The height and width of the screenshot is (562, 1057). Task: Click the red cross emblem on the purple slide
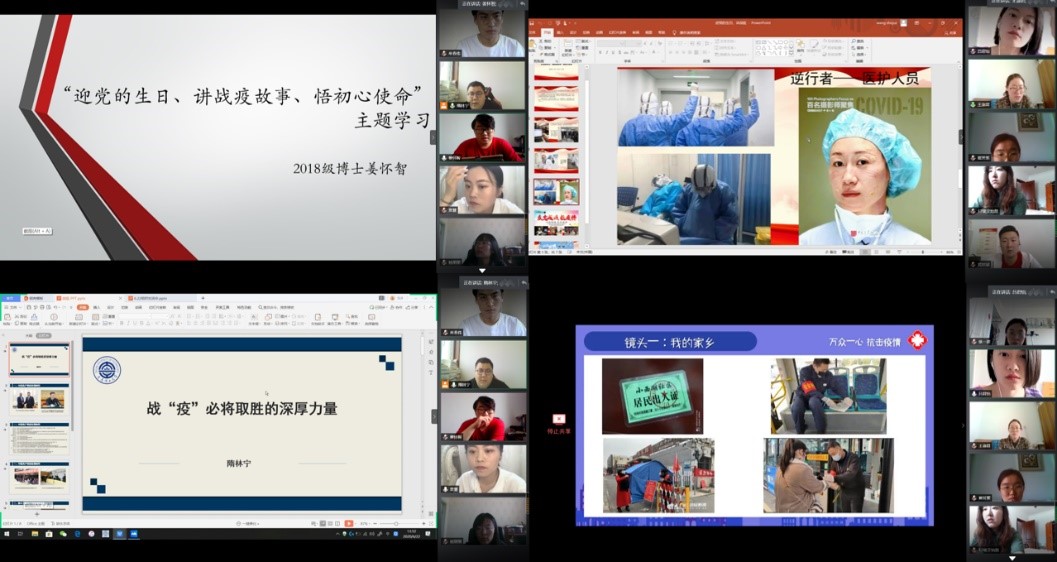point(916,340)
